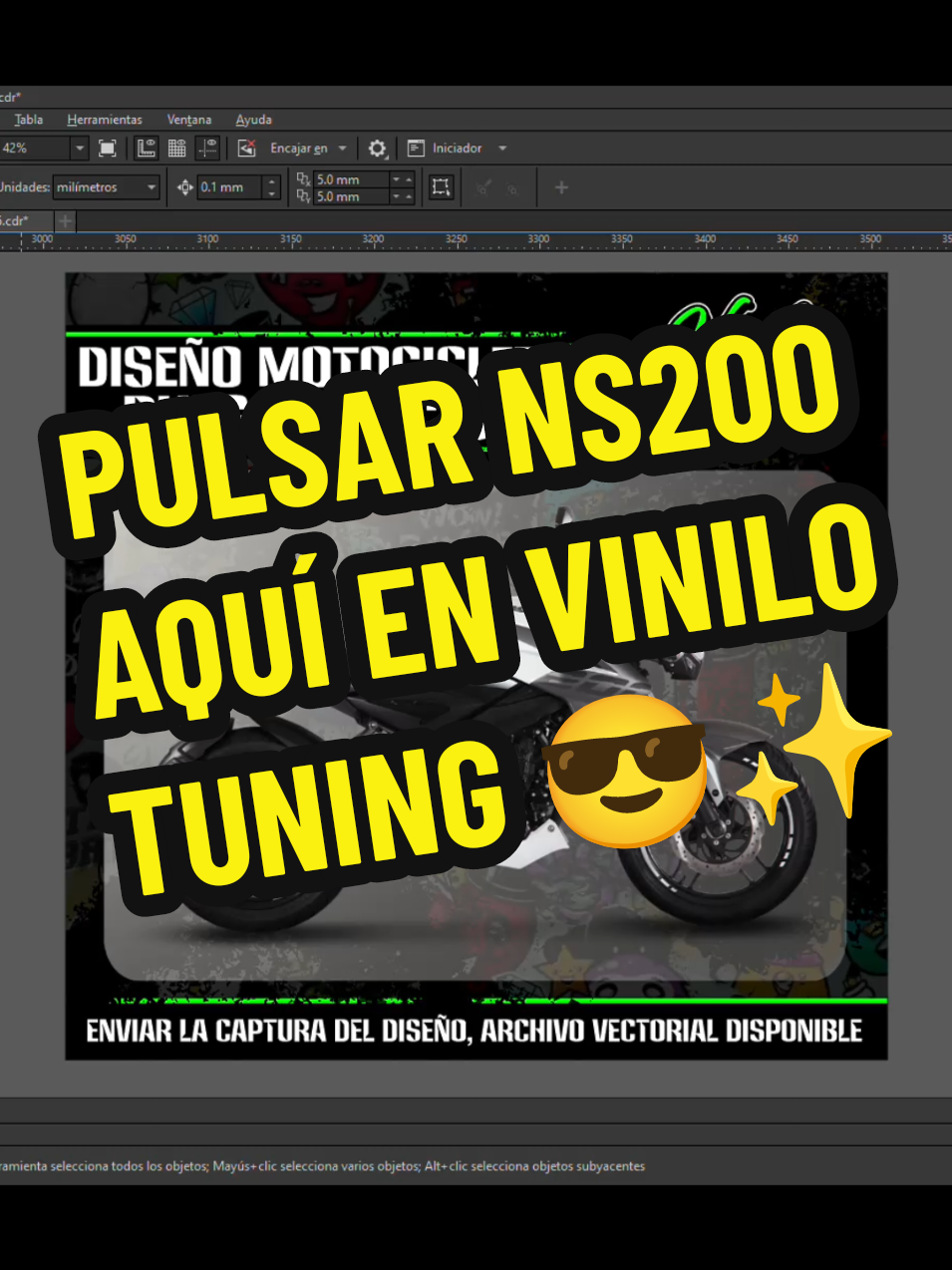Open the Unidades milímetros dropdown
The height and width of the screenshot is (1270, 952).
pyautogui.click(x=152, y=186)
